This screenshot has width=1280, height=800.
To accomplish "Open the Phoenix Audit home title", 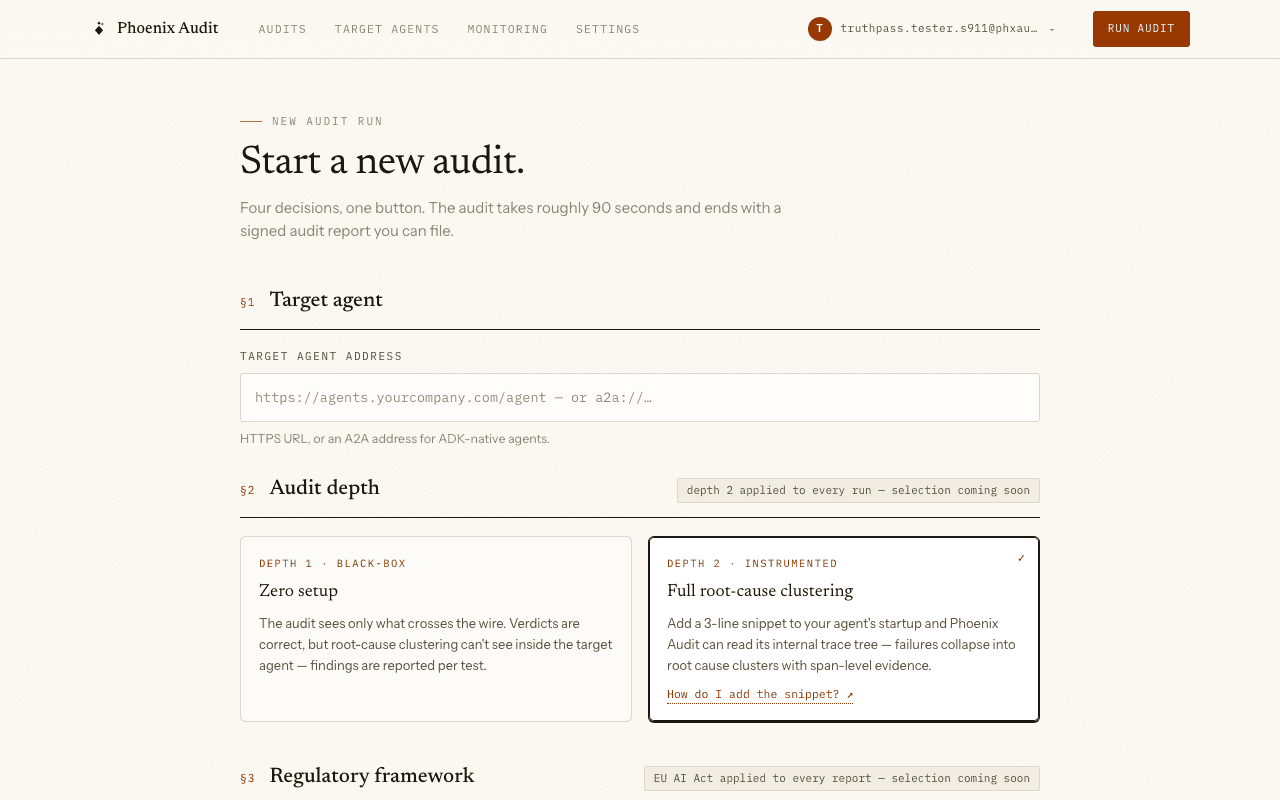I will pos(168,28).
